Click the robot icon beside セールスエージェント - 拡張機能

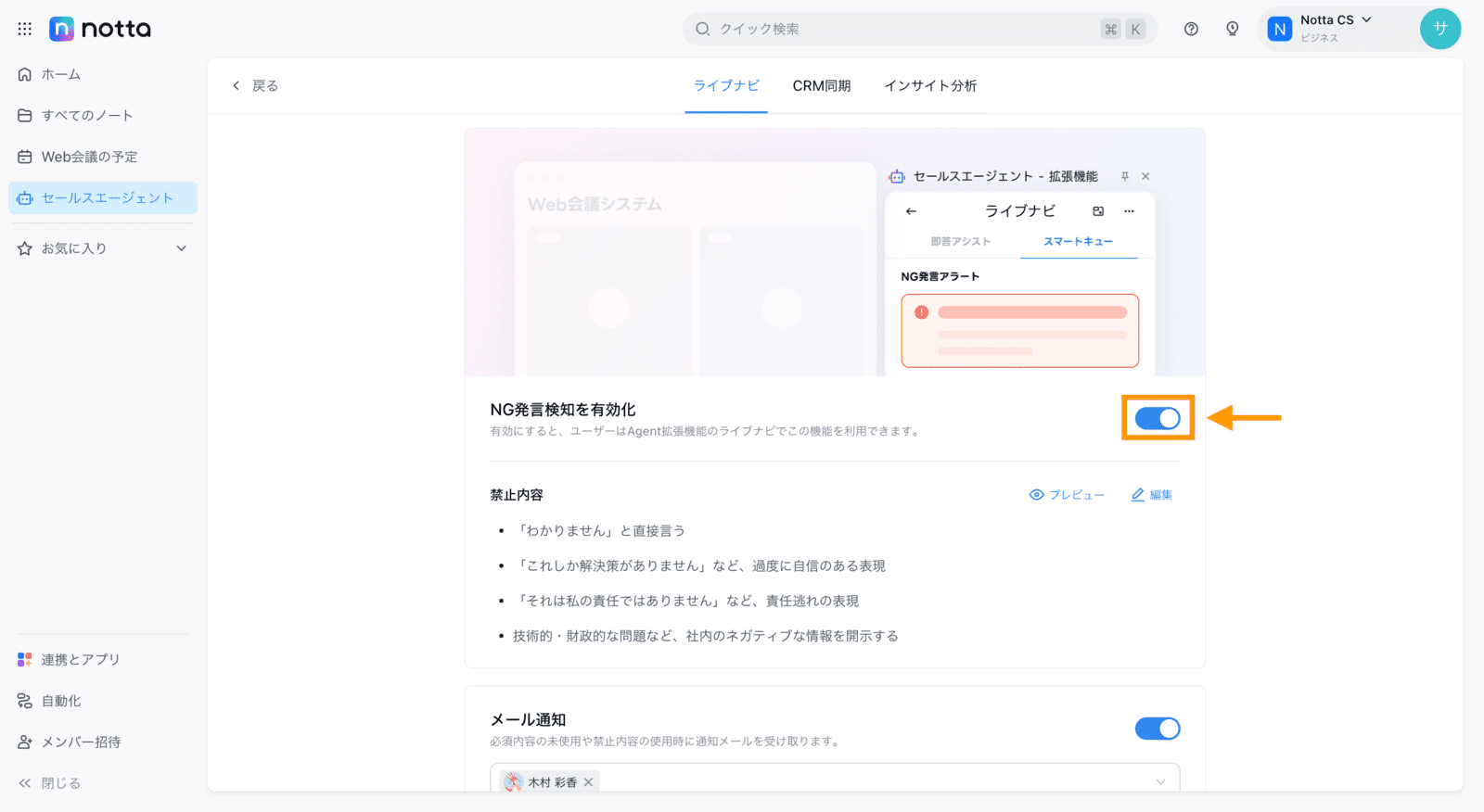click(x=896, y=176)
